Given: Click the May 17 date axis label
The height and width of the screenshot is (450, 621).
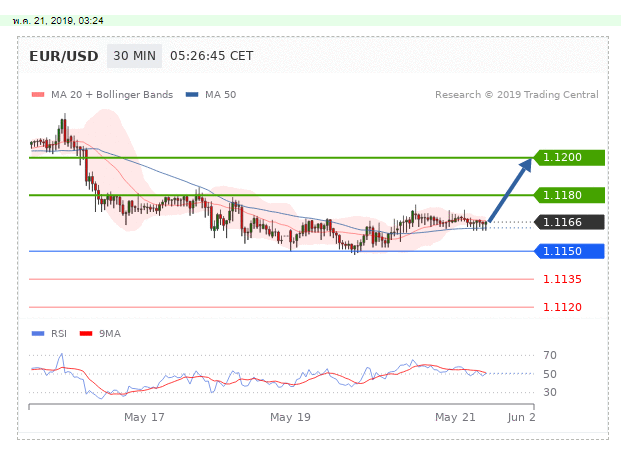Looking at the screenshot, I should click(144, 417).
